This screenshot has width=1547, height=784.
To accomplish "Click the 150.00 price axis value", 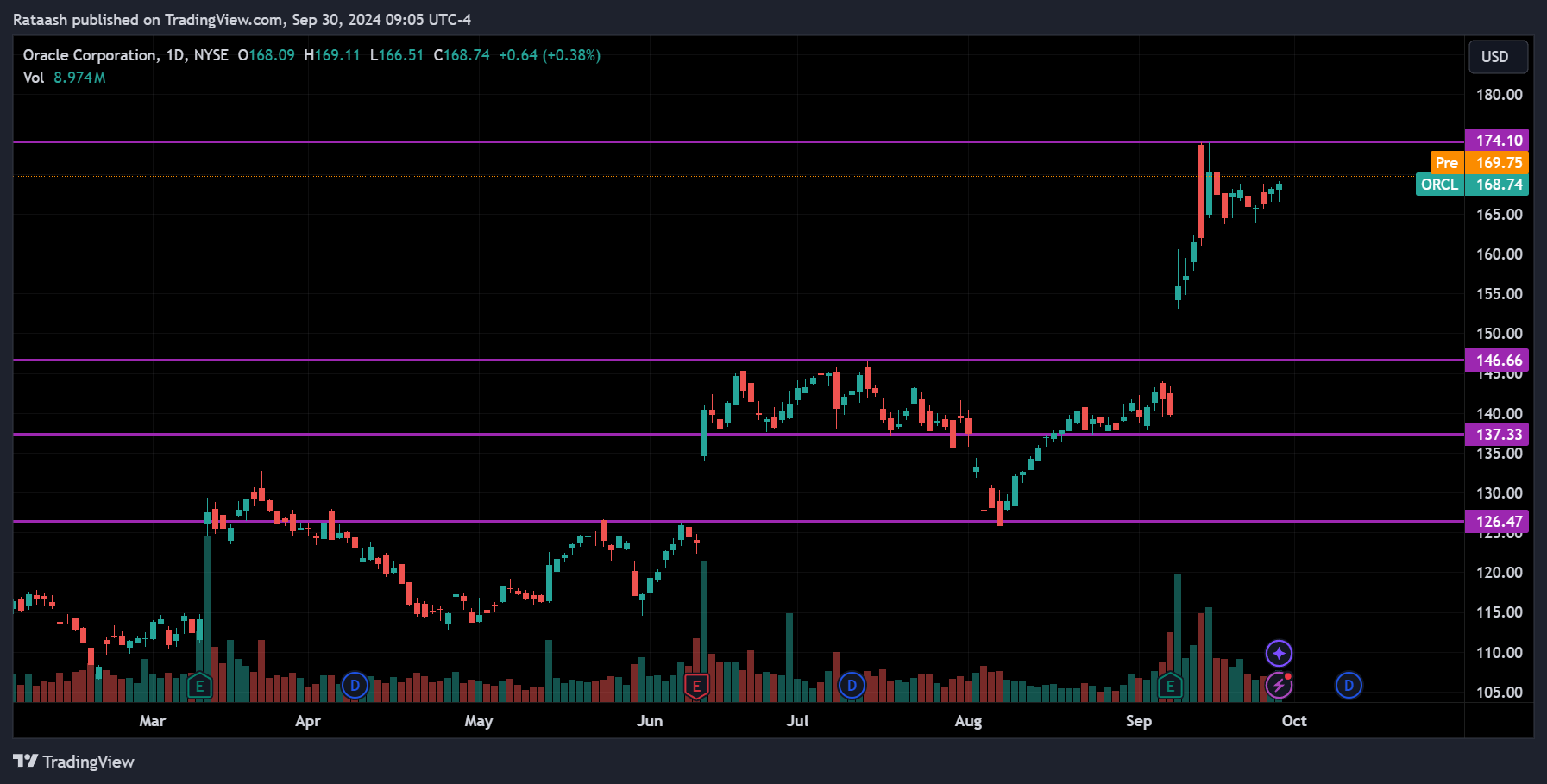I will [x=1500, y=334].
